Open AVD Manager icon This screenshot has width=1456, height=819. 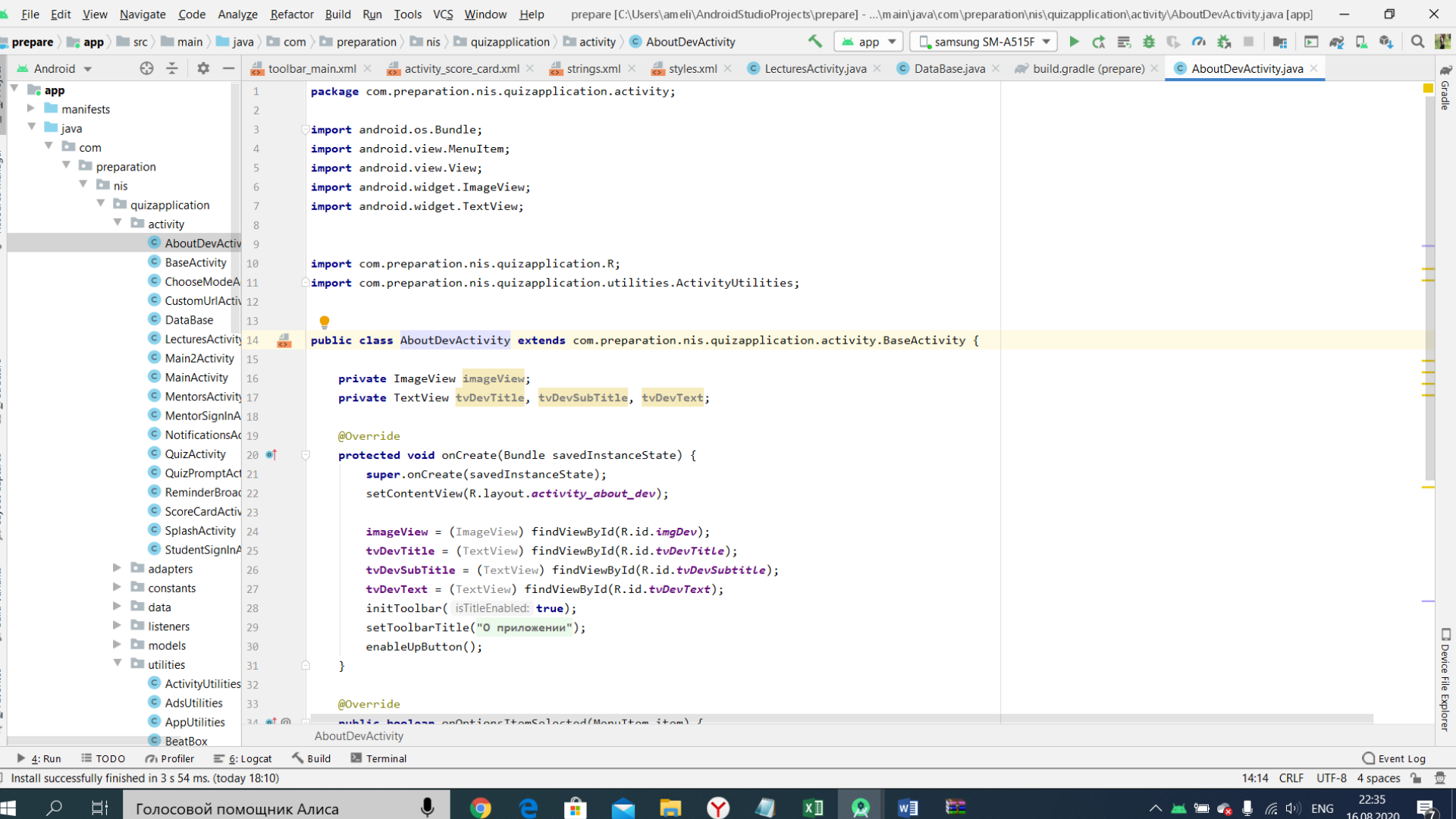[x=1361, y=42]
